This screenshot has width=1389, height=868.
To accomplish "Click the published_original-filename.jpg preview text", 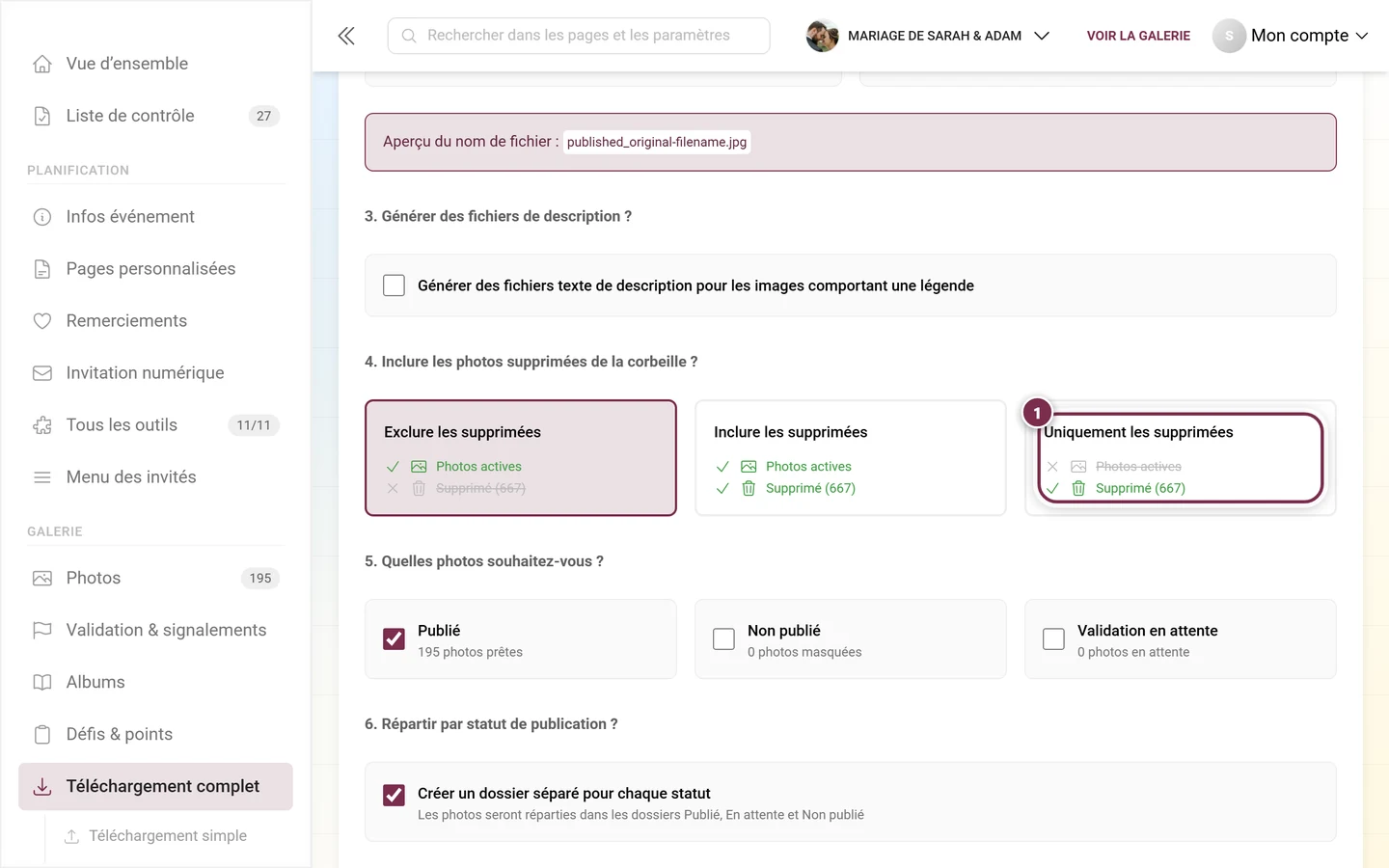I will tap(657, 142).
